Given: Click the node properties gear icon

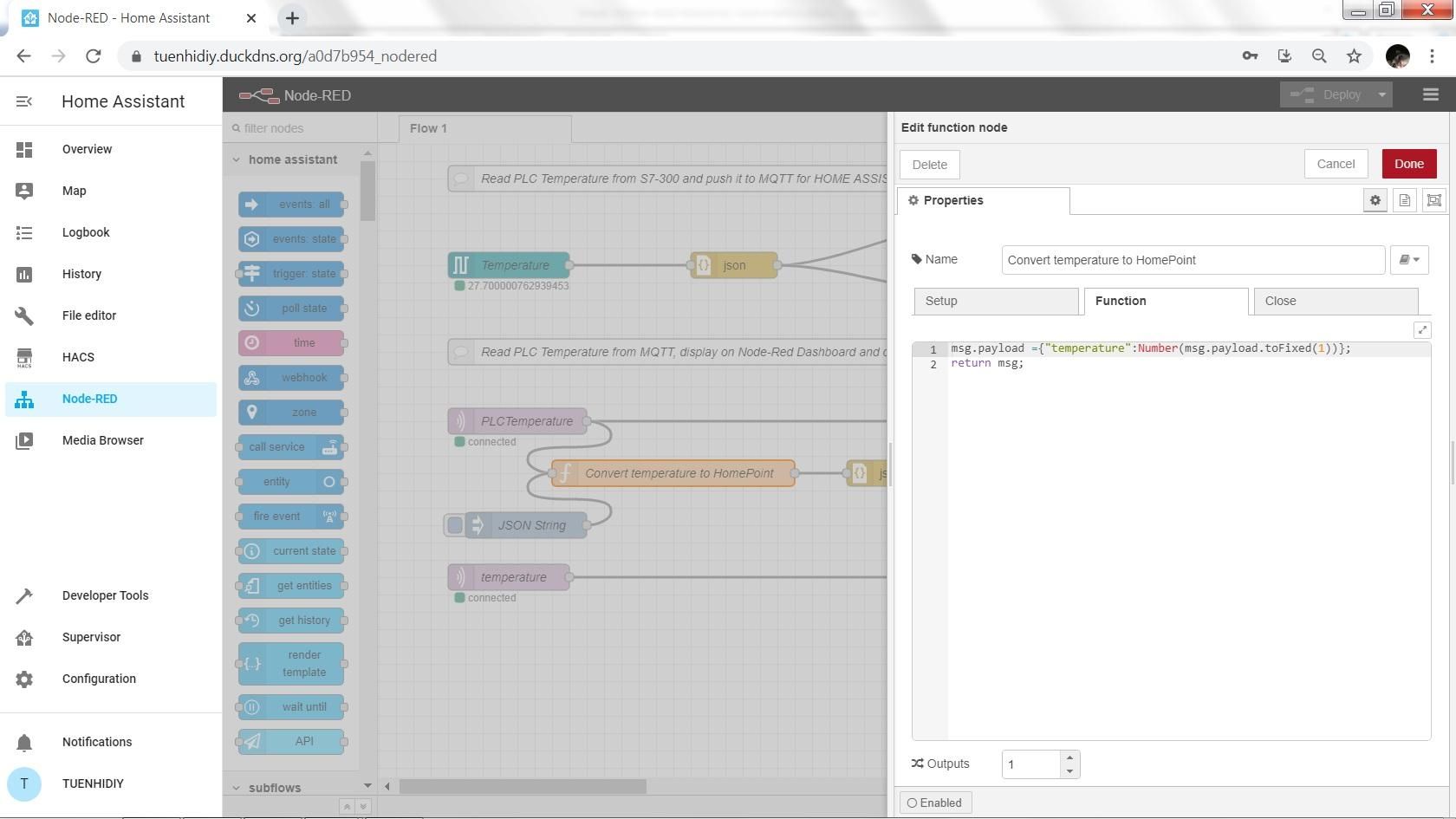Looking at the screenshot, I should click(1375, 200).
